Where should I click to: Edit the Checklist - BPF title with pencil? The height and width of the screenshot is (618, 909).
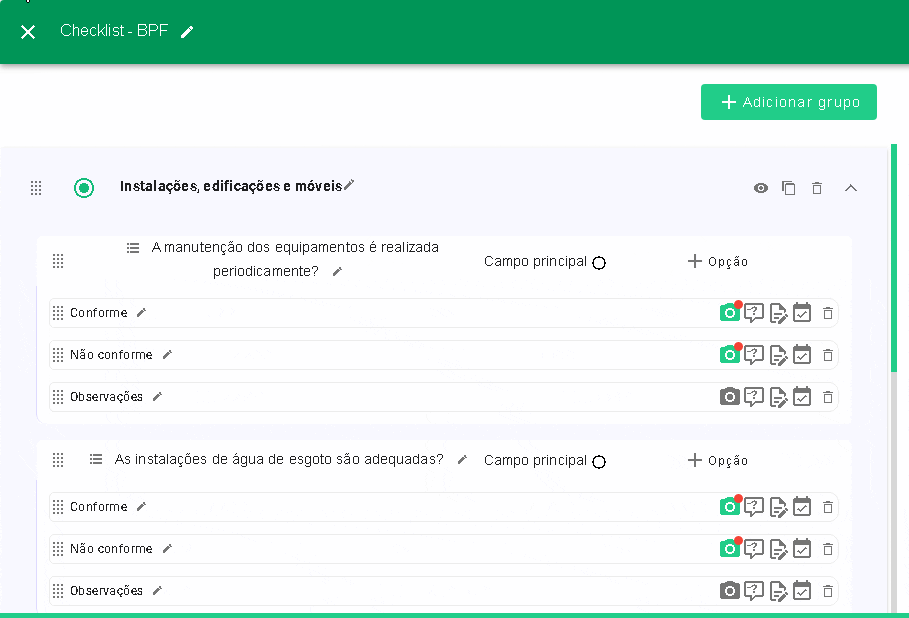[x=187, y=32]
